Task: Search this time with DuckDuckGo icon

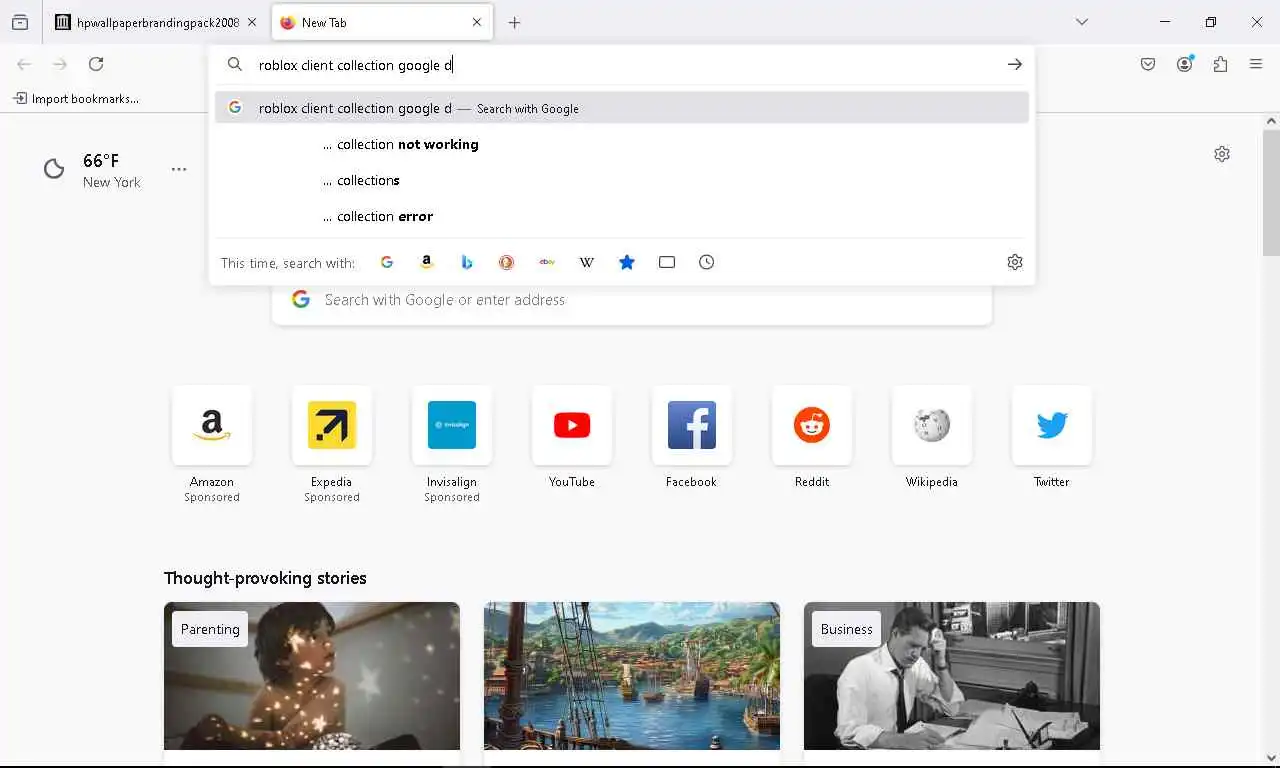Action: 507,262
